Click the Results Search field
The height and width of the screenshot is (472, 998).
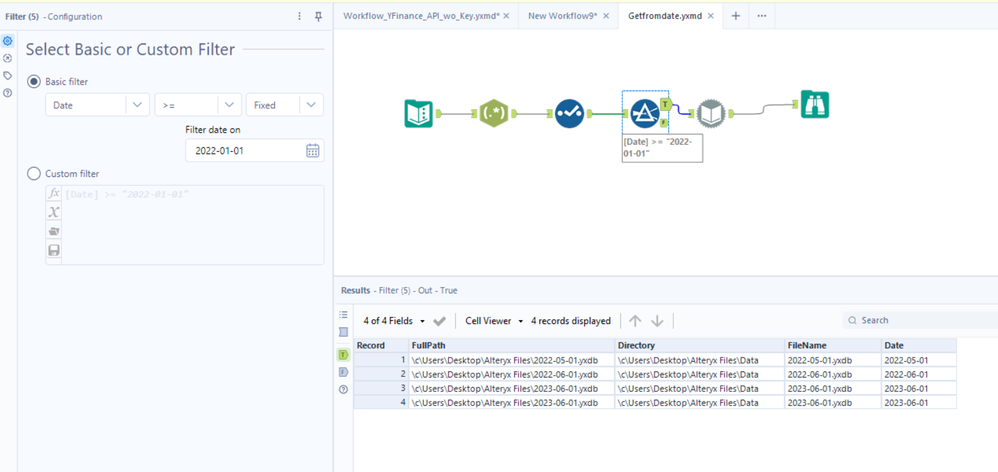920,320
